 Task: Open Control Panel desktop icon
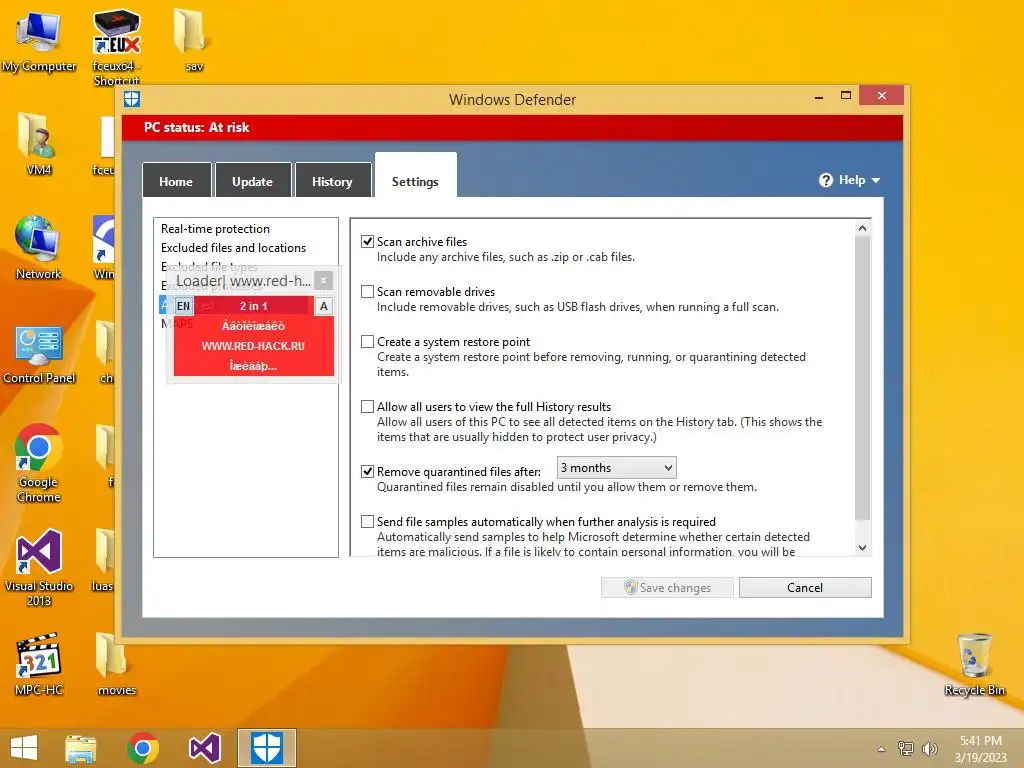pos(39,353)
